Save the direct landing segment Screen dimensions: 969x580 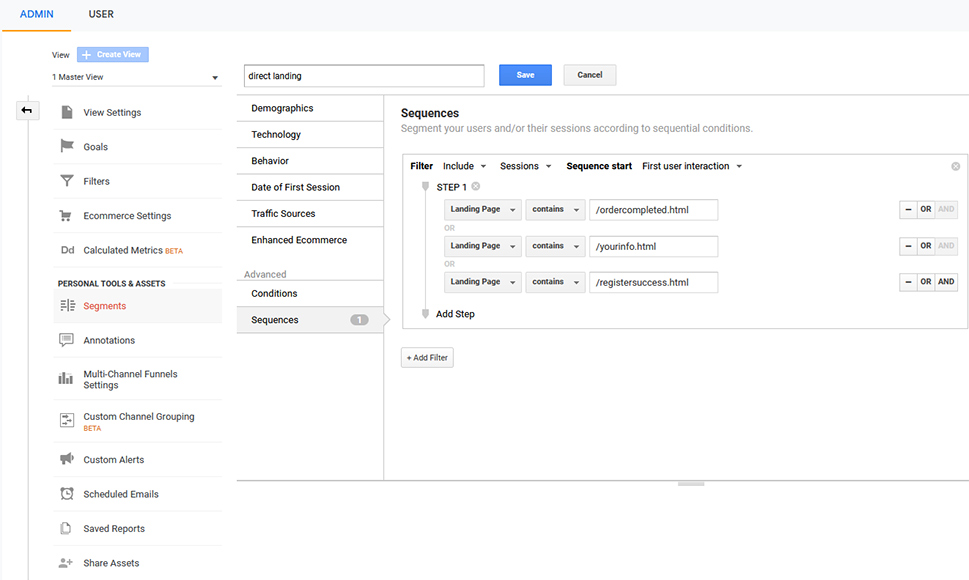coord(525,75)
